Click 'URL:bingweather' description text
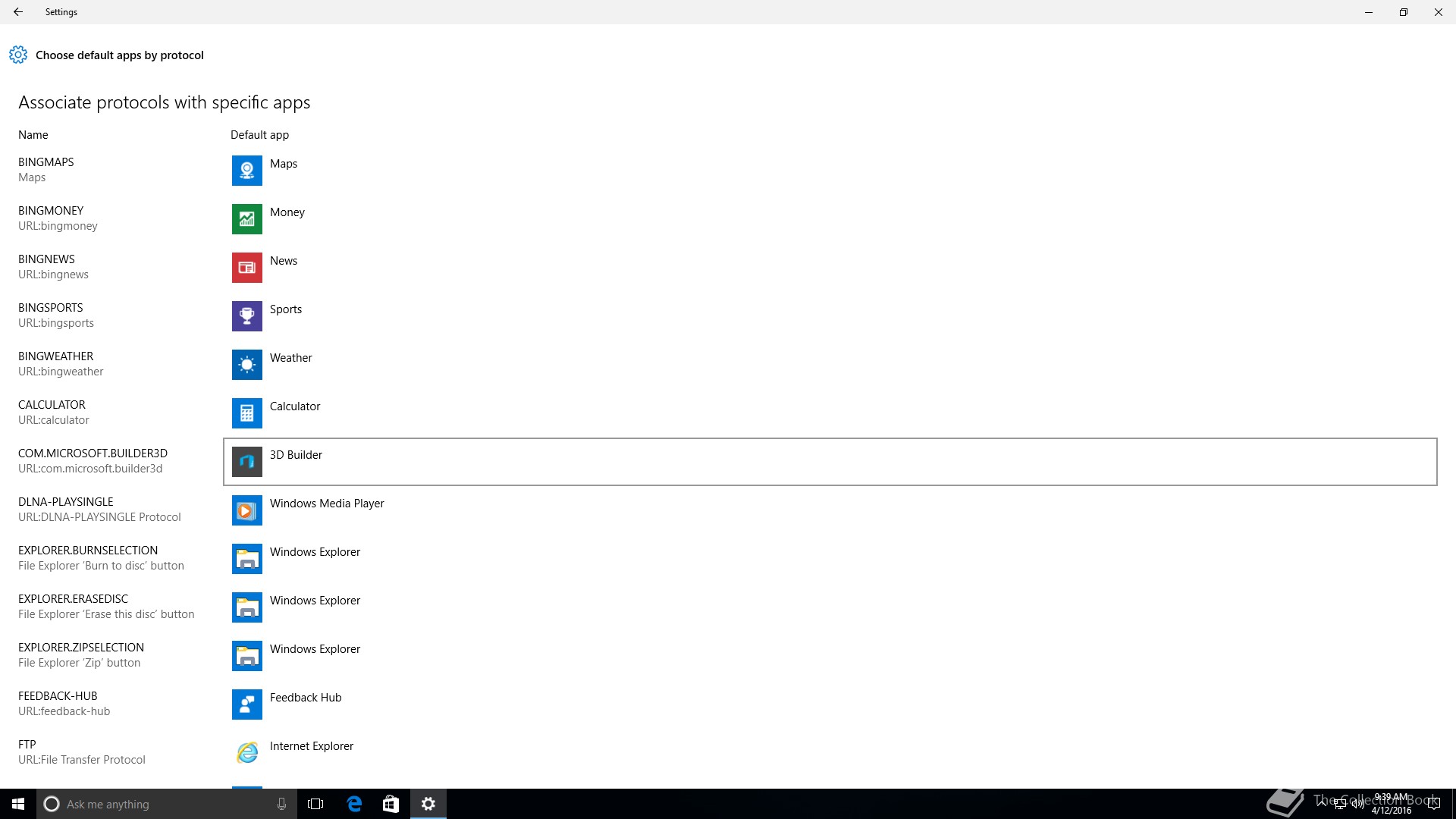Screen dimensions: 1456x819 coord(61,372)
